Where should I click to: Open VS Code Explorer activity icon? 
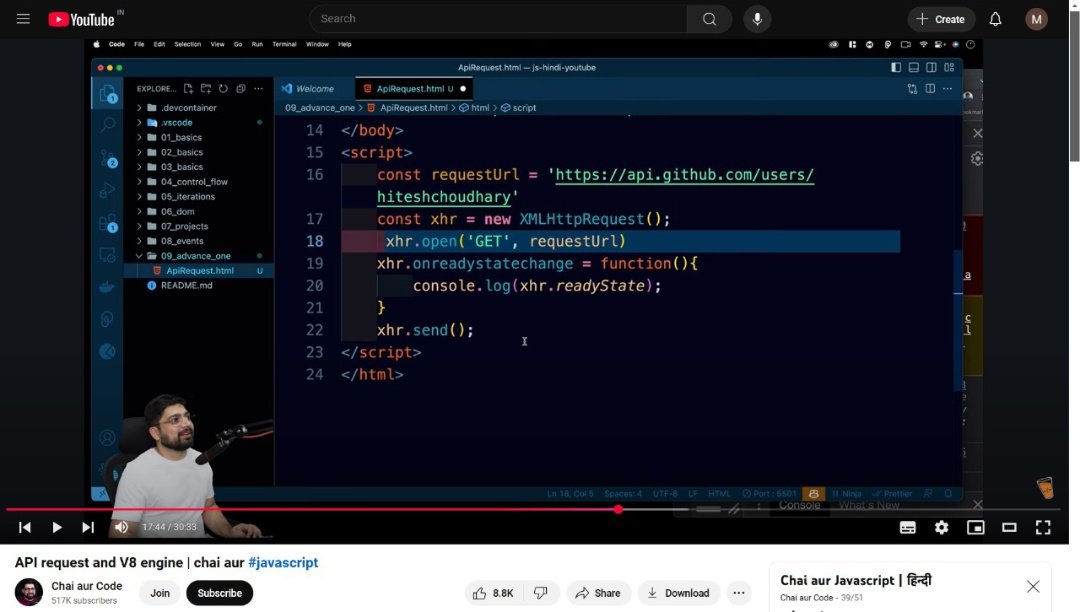[107, 94]
